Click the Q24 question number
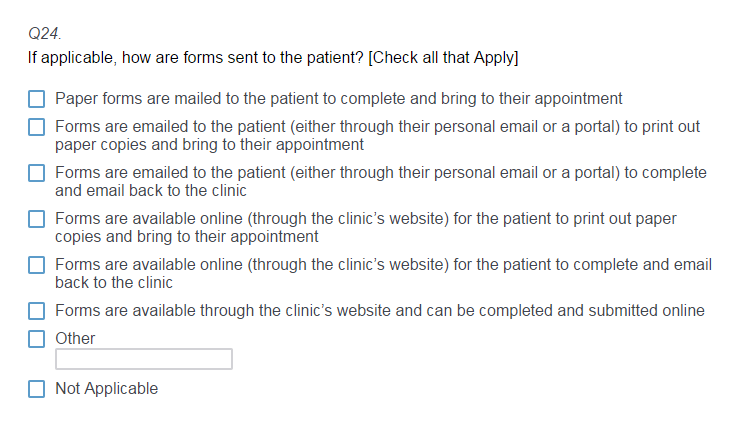Screen dimensions: 729x435 pyautogui.click(x=45, y=33)
